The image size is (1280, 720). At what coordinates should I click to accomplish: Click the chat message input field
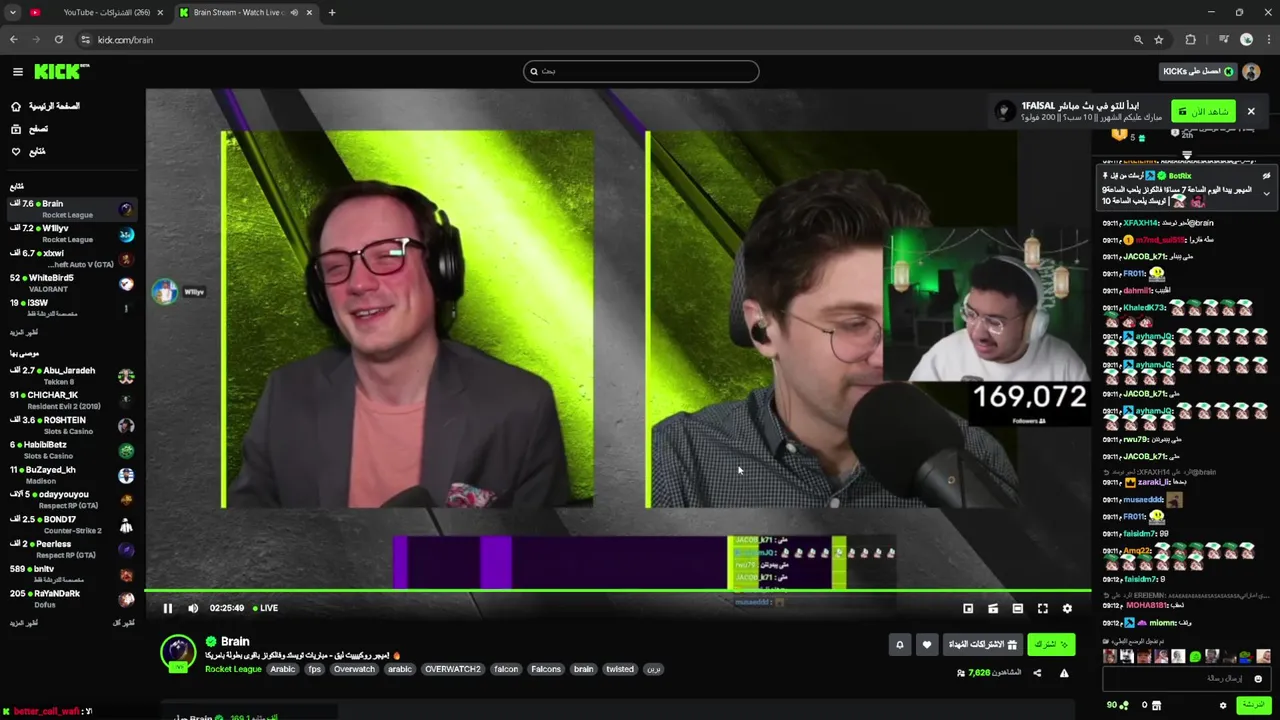pyautogui.click(x=1186, y=678)
